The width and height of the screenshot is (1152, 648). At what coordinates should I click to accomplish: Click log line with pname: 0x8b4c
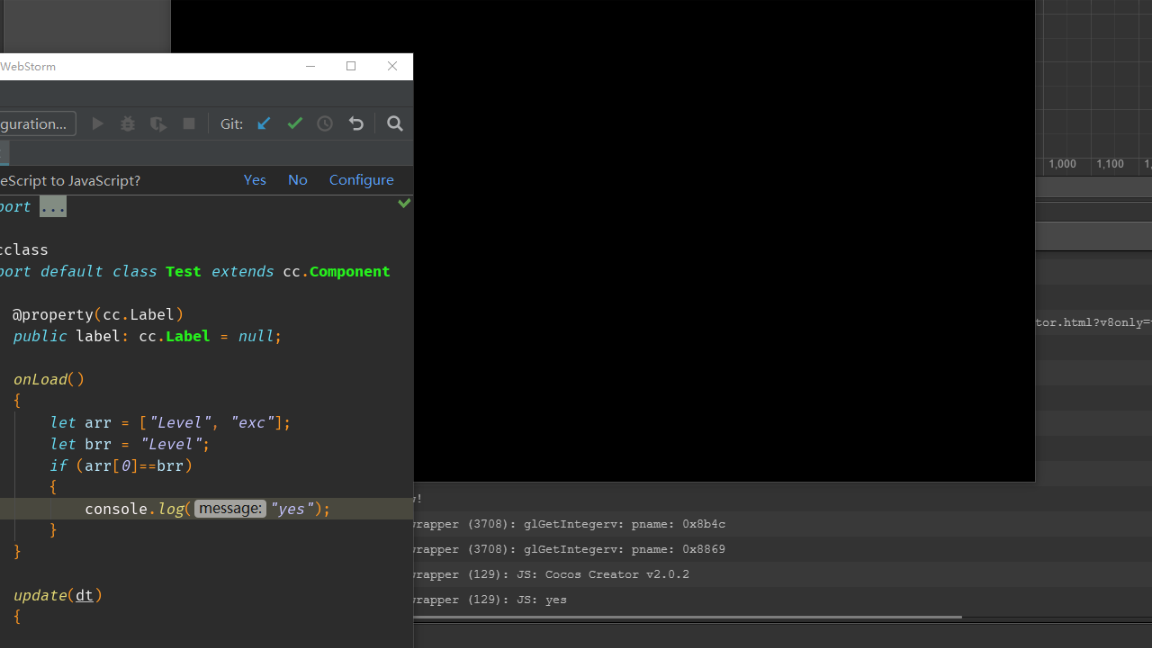[x=569, y=525]
